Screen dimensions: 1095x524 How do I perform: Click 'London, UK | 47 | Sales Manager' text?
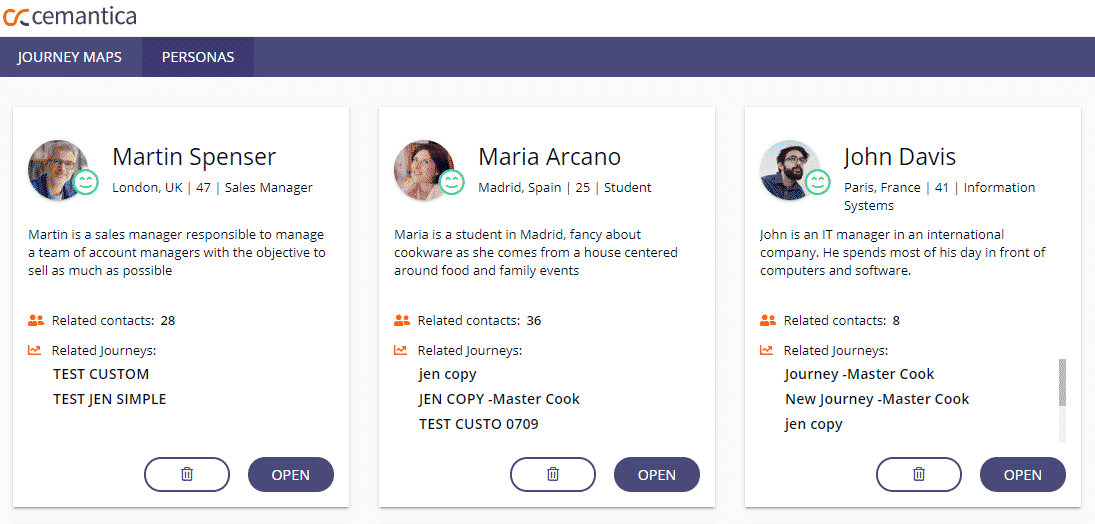(x=212, y=187)
